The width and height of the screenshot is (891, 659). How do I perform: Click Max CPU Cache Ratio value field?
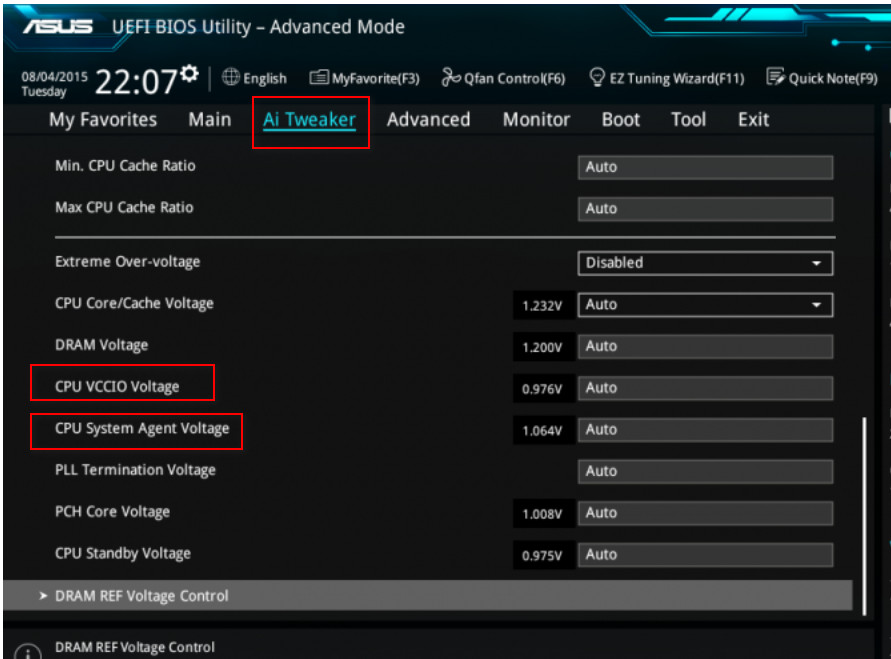point(705,208)
